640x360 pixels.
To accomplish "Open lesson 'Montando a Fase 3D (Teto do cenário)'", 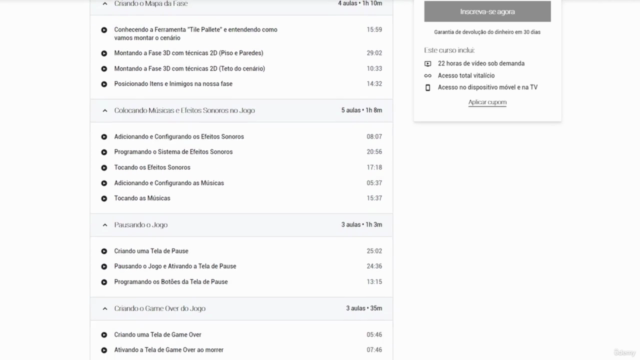I will coord(189,69).
